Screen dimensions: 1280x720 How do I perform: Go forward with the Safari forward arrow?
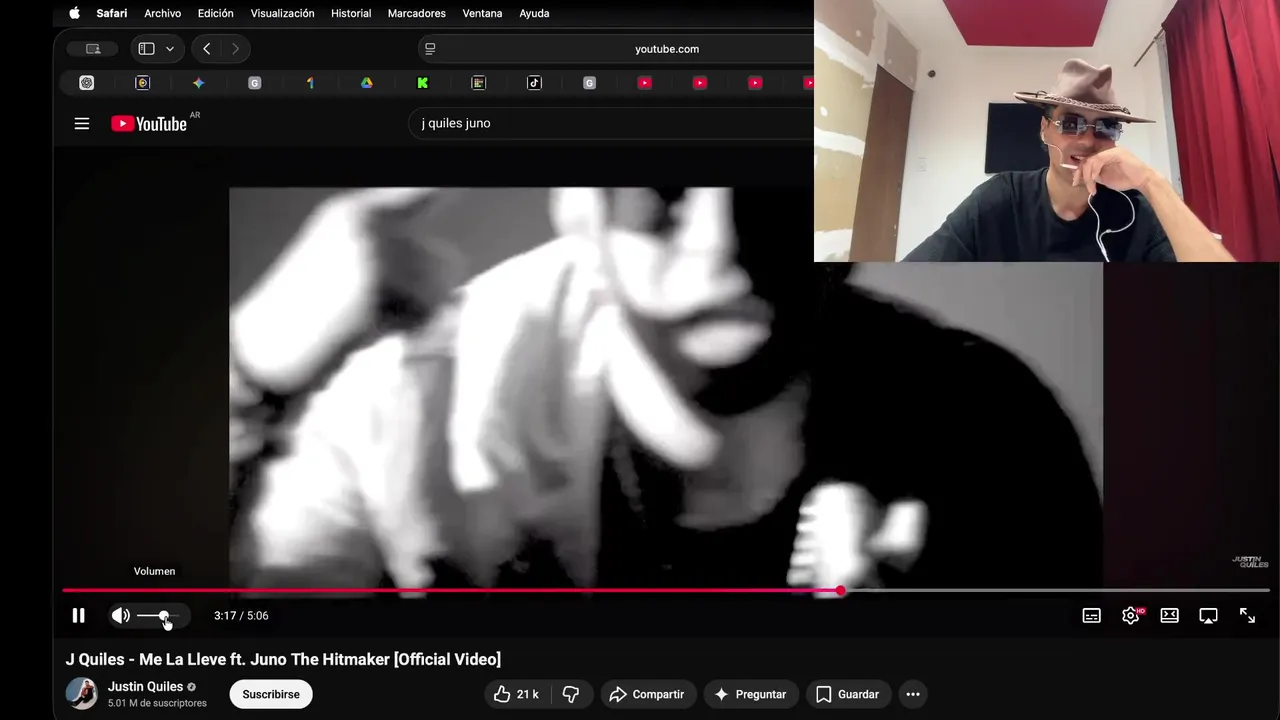(235, 49)
